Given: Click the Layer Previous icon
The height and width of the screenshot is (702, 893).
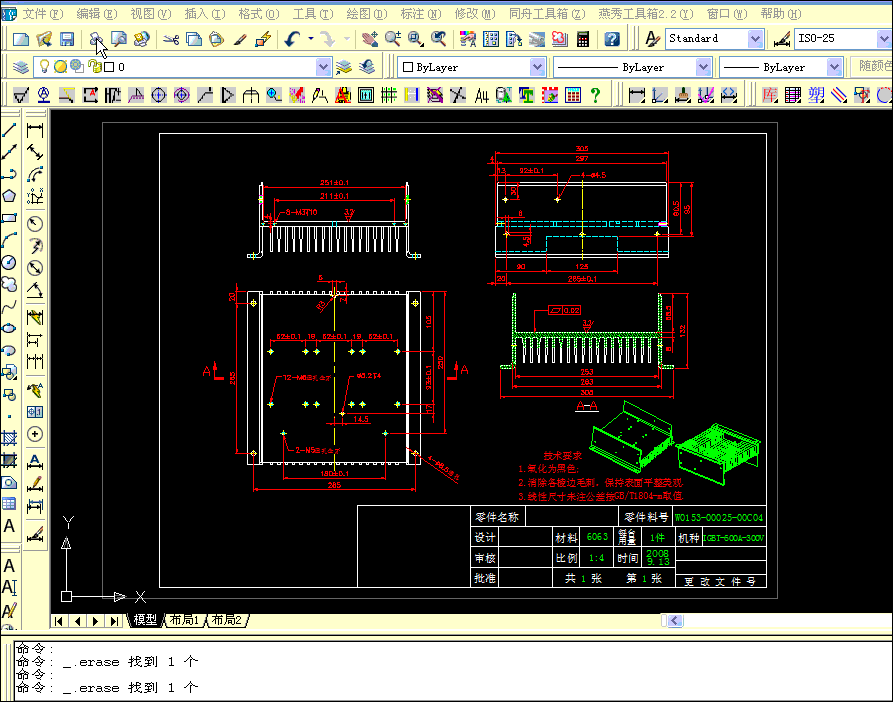Looking at the screenshot, I should coord(367,67).
